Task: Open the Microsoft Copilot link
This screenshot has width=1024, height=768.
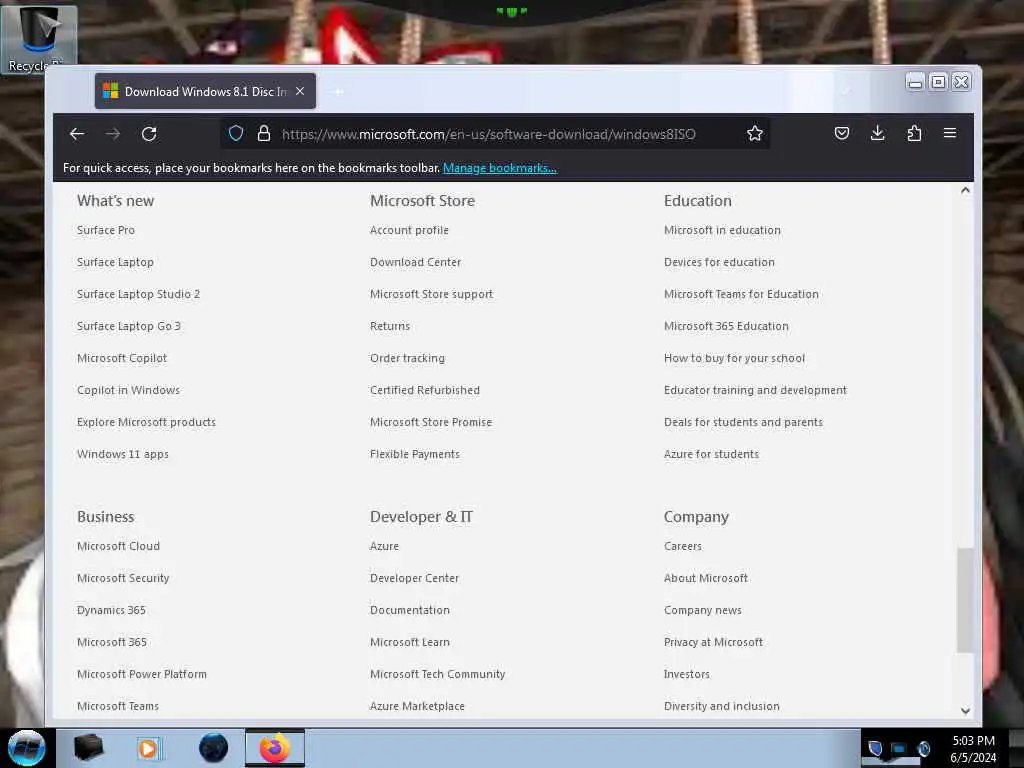Action: point(122,358)
